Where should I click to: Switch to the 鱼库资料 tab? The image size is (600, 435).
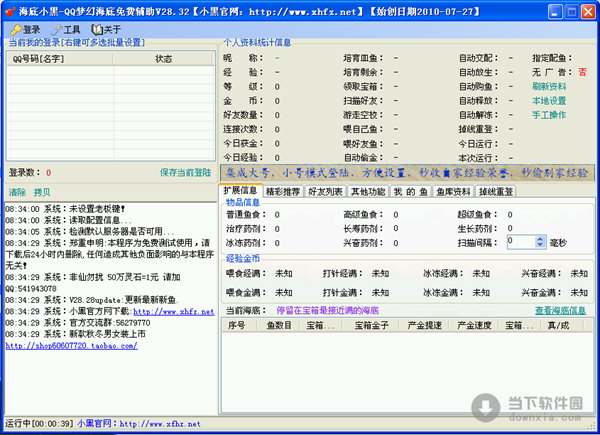(453, 191)
